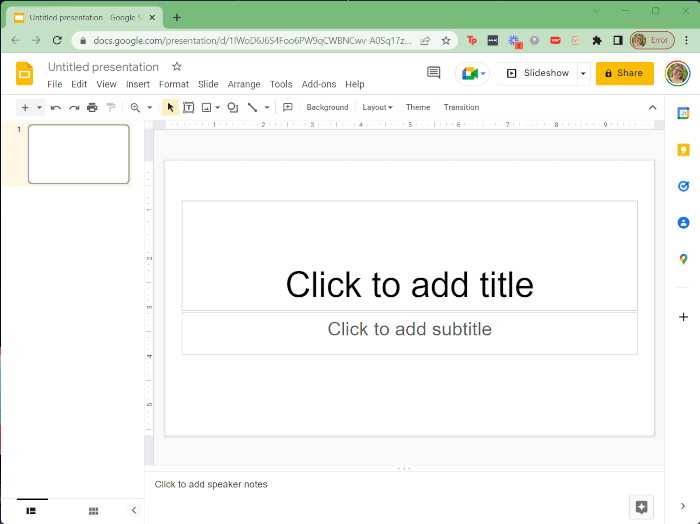Screen dimensions: 700x524
Task: Start the Slideshow
Action: tap(538, 73)
